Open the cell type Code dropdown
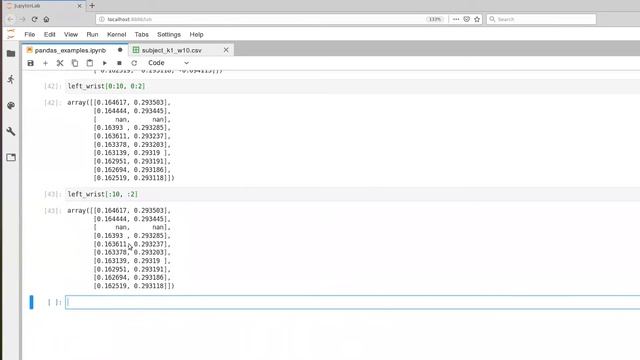Screen dimensions: 640x360 pyautogui.click(x=168, y=63)
